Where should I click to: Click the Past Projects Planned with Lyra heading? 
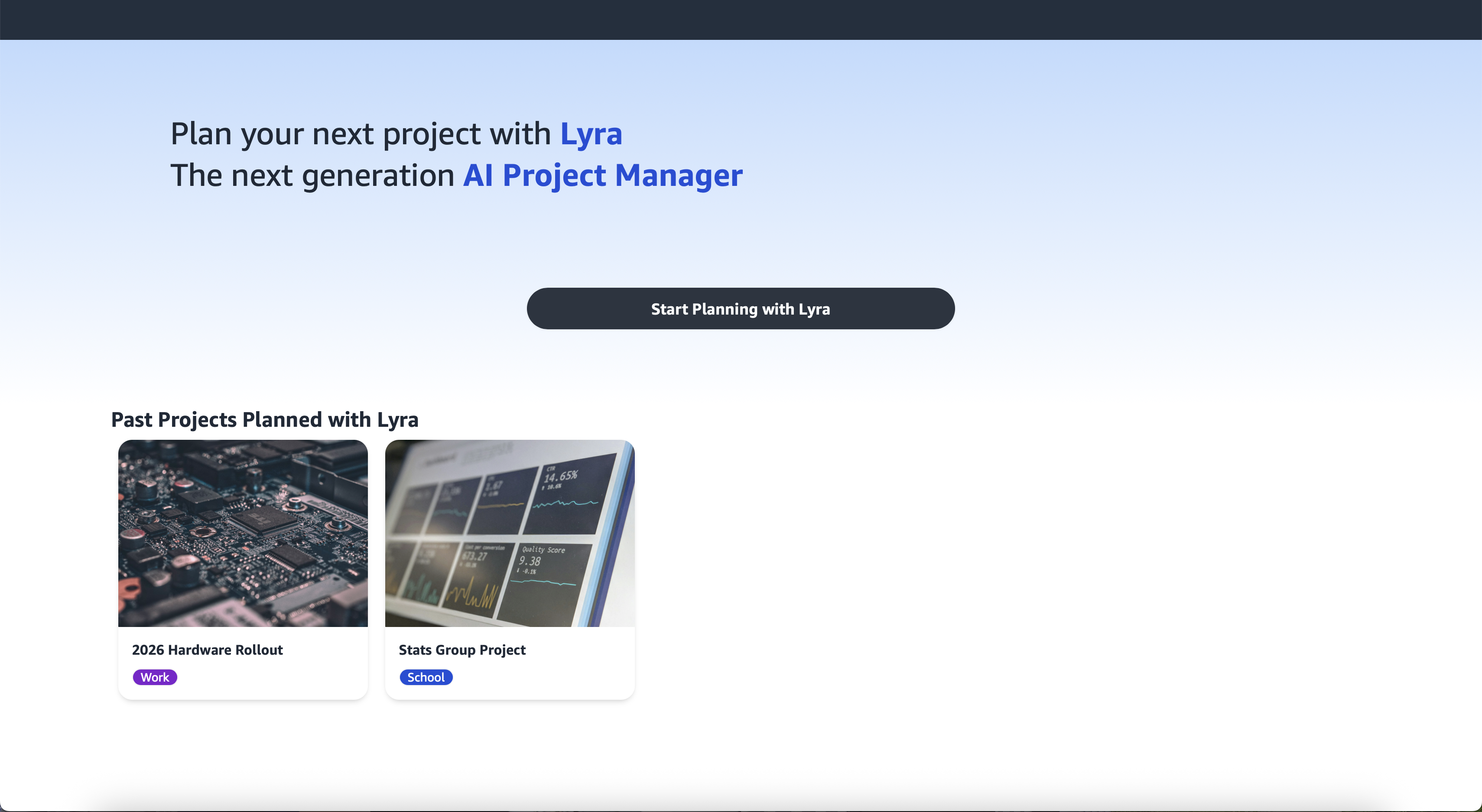[265, 420]
